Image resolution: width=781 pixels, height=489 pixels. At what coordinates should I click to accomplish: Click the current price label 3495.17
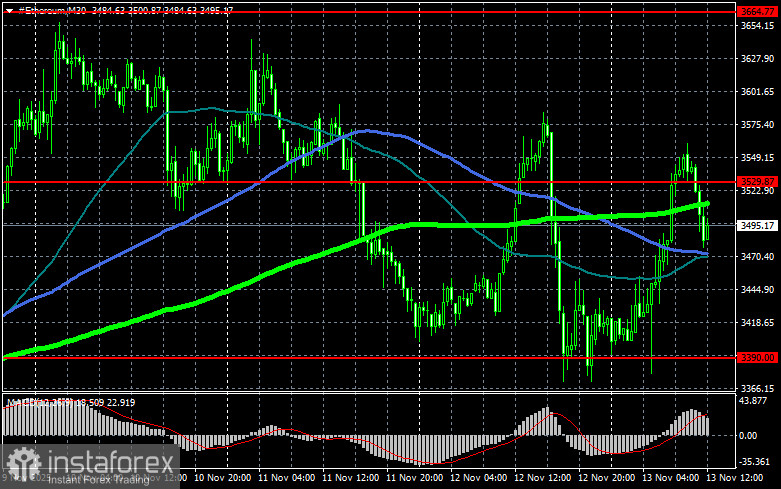[x=757, y=226]
